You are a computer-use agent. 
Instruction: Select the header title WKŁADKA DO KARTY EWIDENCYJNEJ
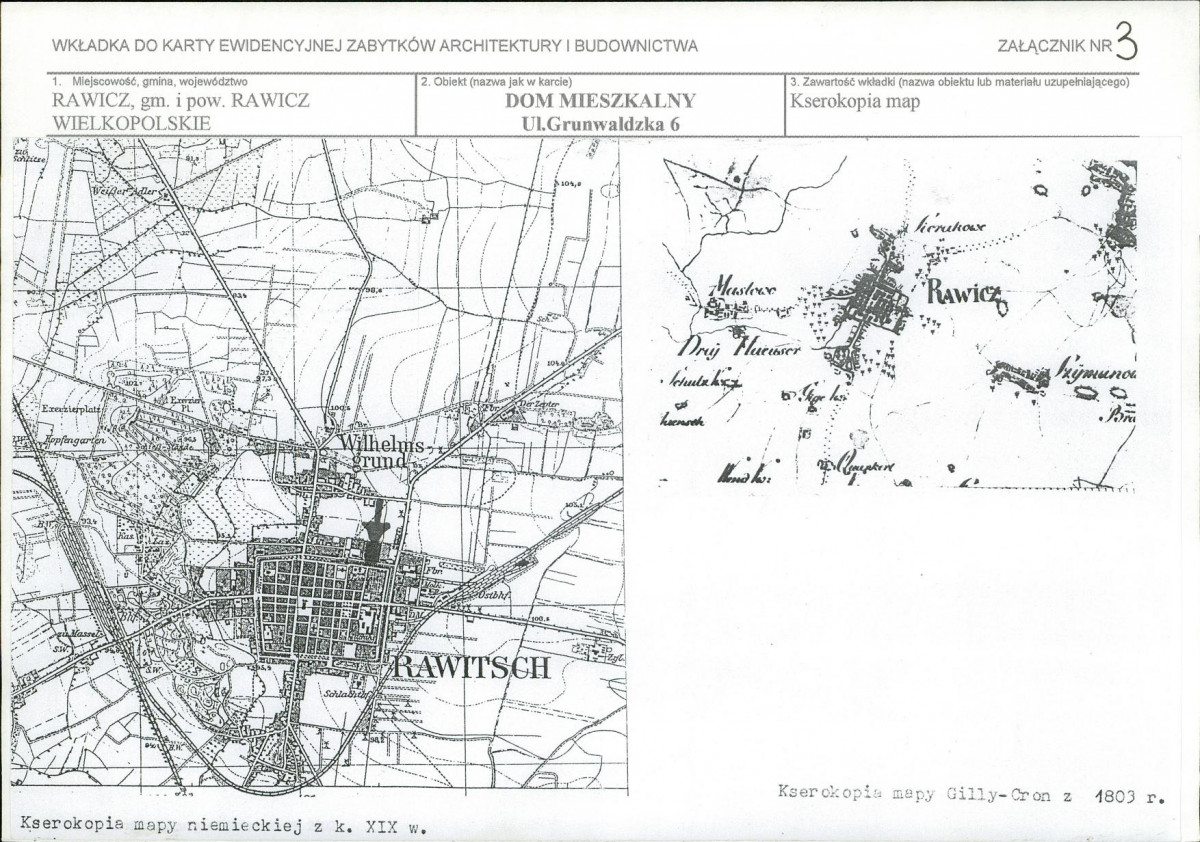click(x=374, y=46)
